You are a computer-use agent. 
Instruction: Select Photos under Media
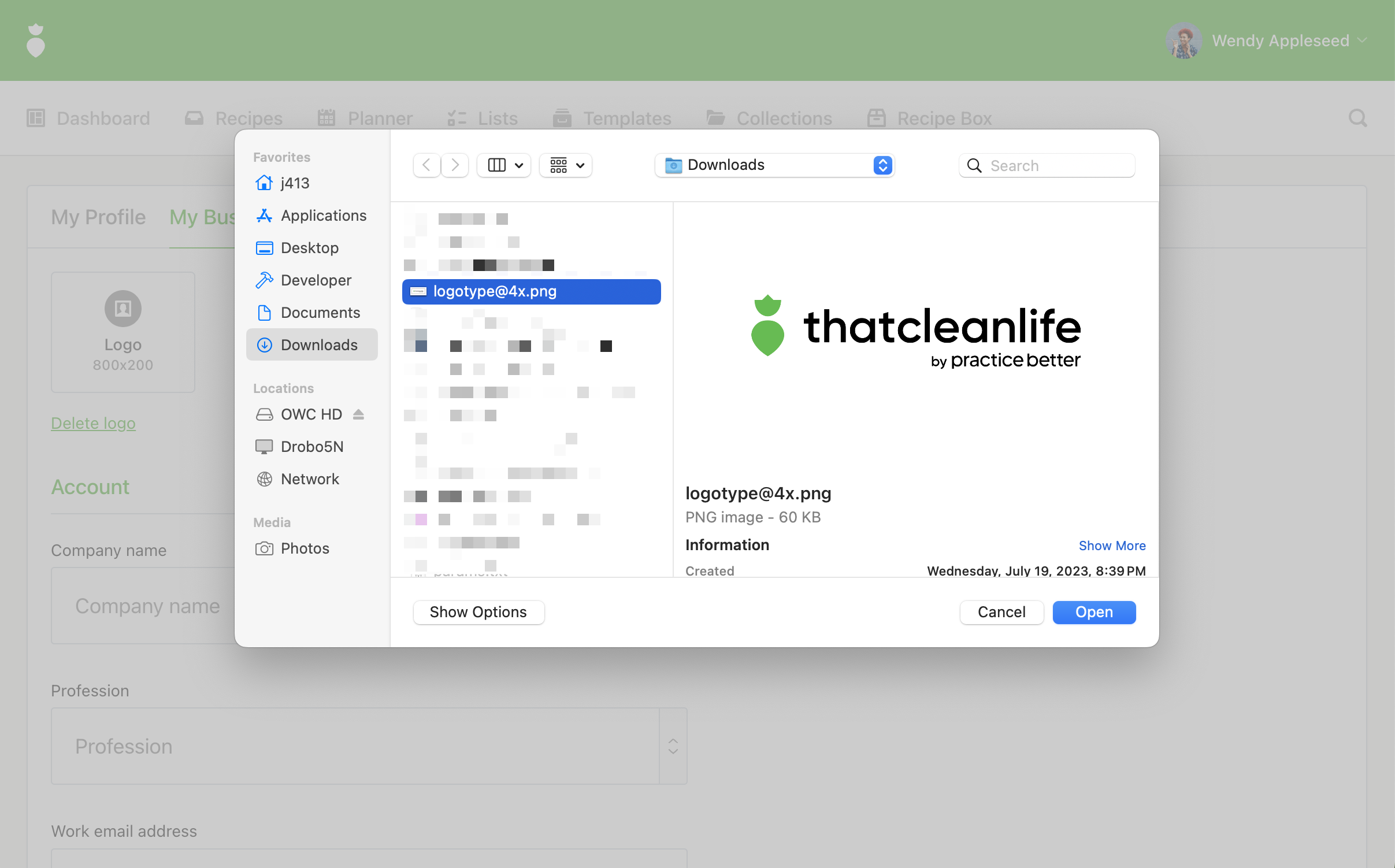[x=305, y=548]
